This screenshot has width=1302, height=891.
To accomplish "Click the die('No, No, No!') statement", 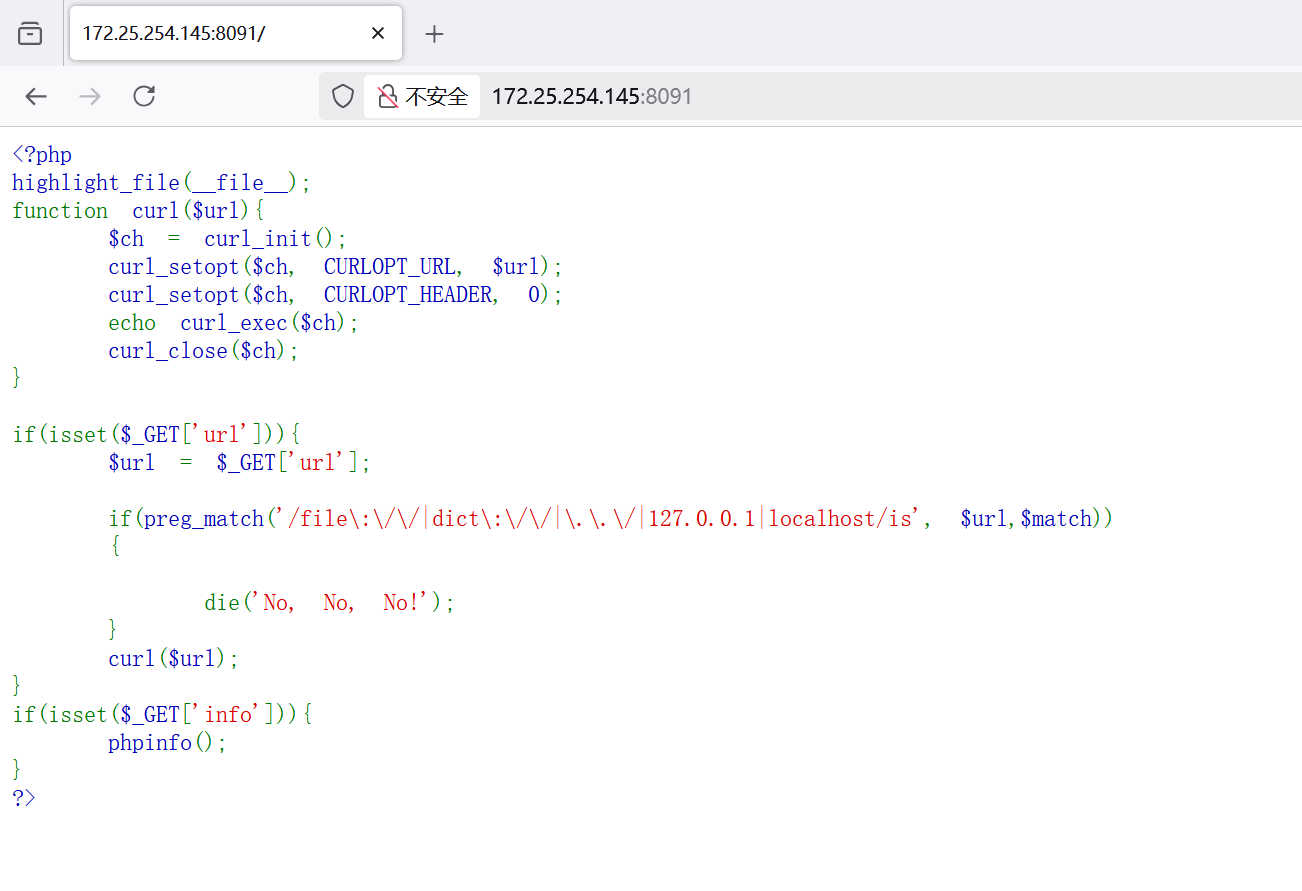I will coord(329,603).
